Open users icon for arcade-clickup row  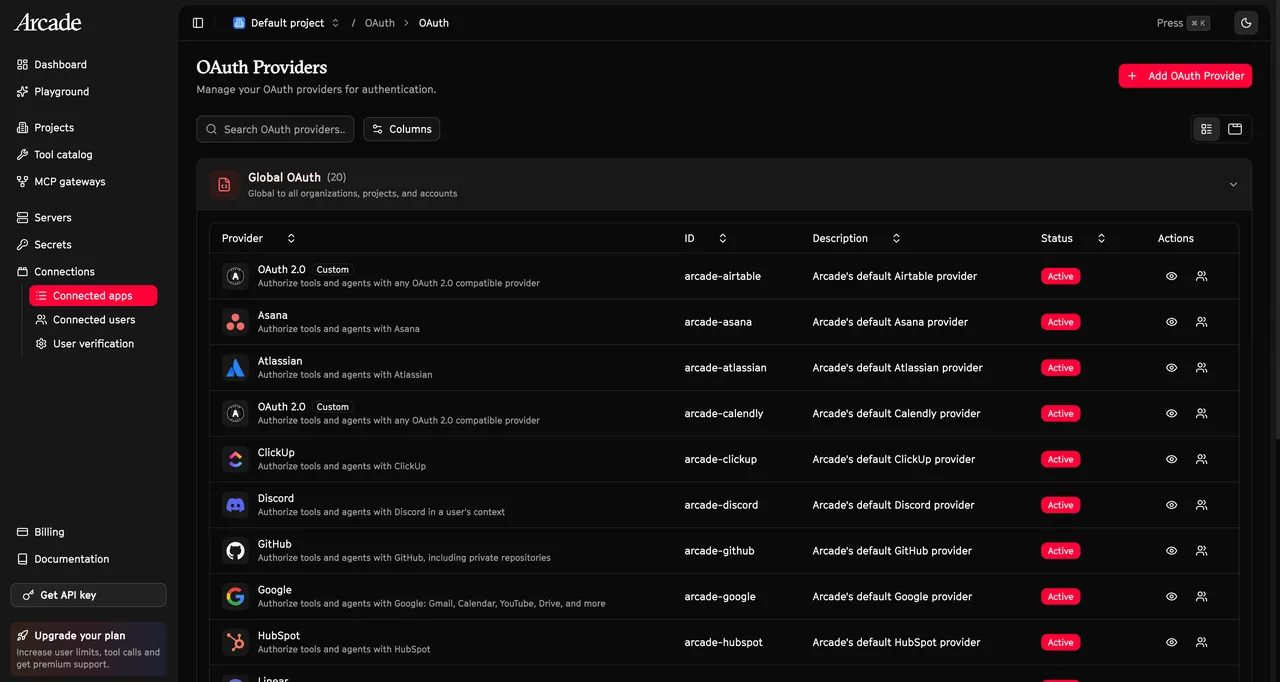(x=1202, y=460)
